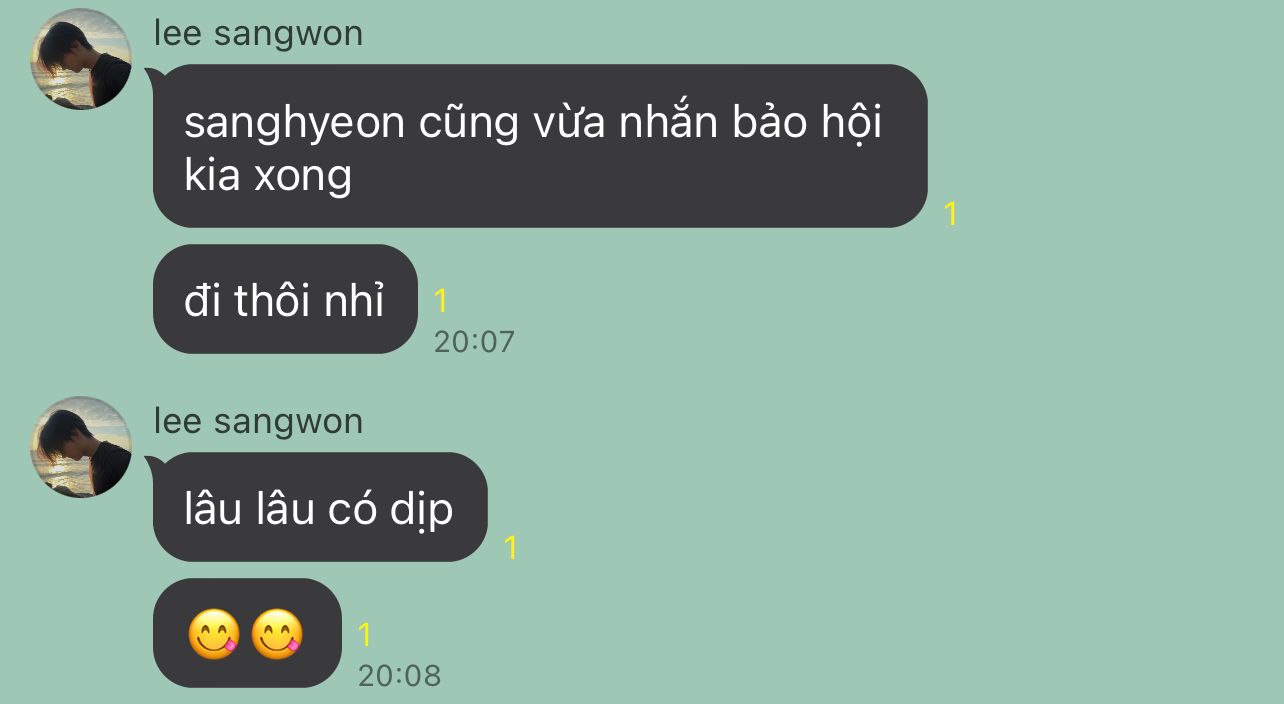Click the unread count next to 'đi thôi nhỉ'
Image resolution: width=1284 pixels, height=704 pixels.
(x=440, y=300)
